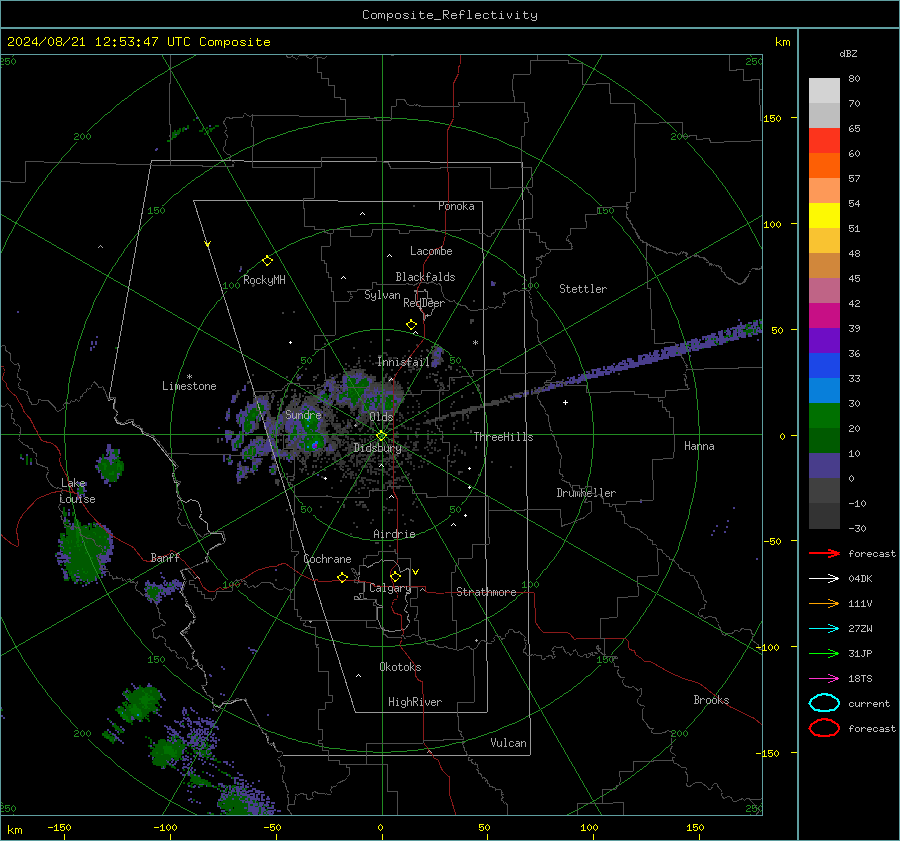Click the Vulcan label

508,743
